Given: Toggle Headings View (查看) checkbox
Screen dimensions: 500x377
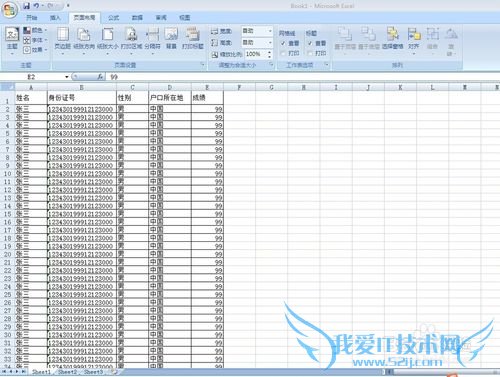Looking at the screenshot, I should click(x=310, y=43).
